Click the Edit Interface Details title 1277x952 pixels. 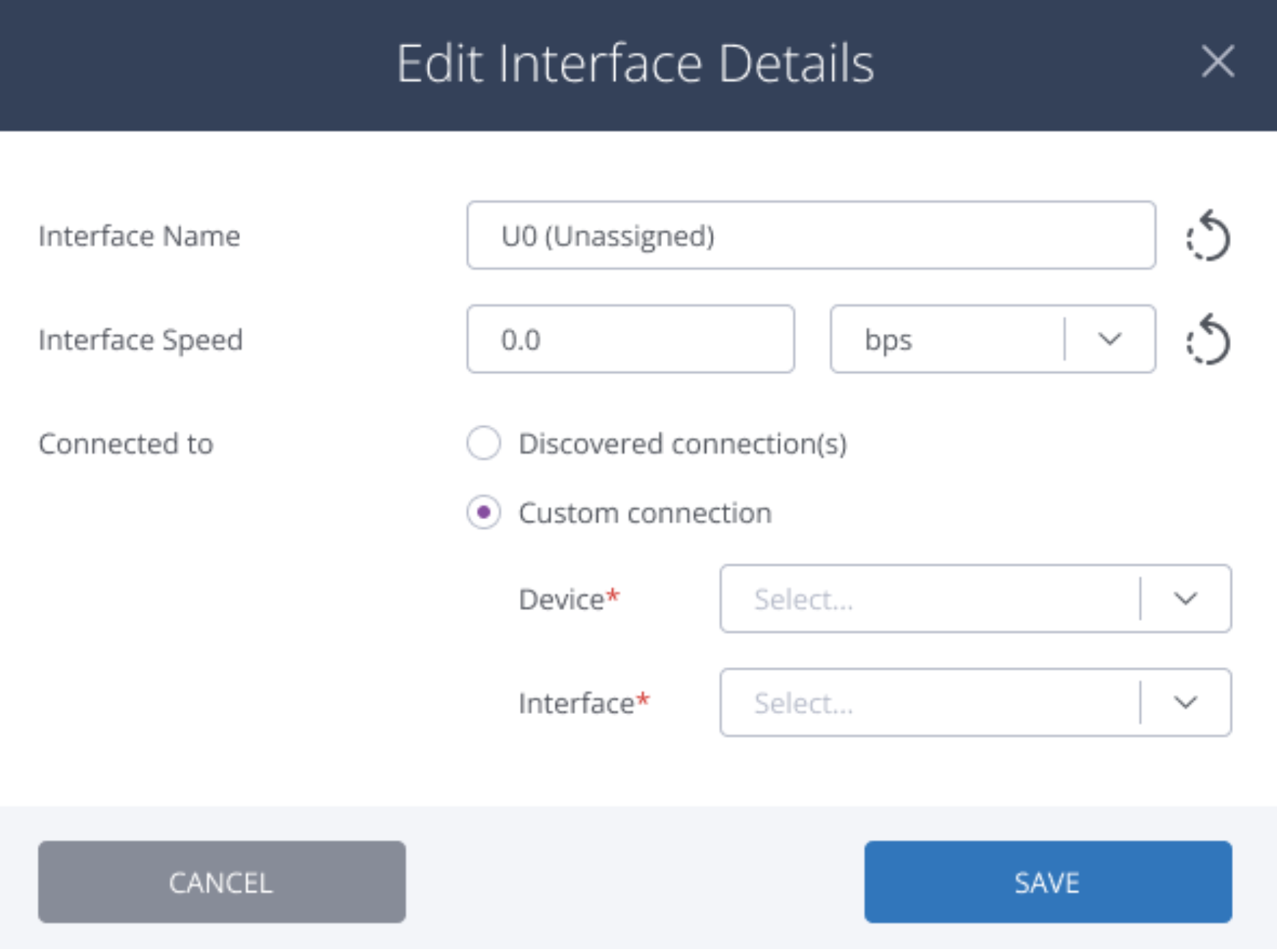tap(636, 64)
